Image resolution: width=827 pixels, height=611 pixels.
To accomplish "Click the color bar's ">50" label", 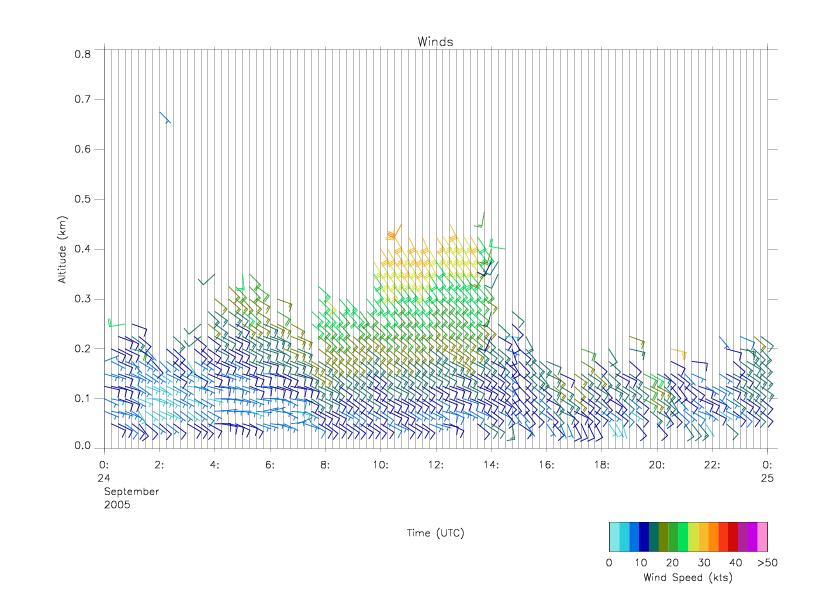I will 767,562.
